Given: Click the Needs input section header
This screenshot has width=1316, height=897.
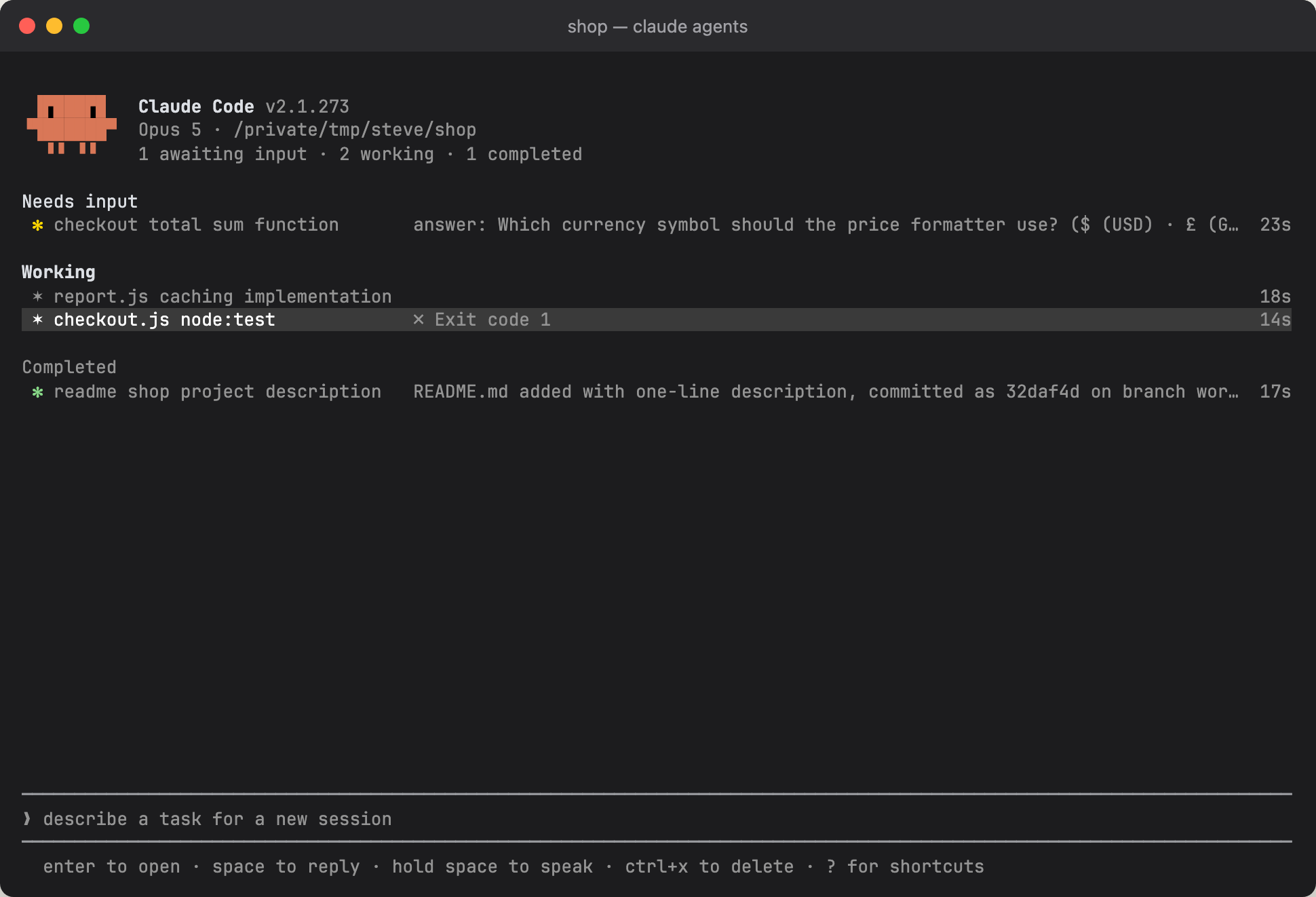Looking at the screenshot, I should pos(80,202).
